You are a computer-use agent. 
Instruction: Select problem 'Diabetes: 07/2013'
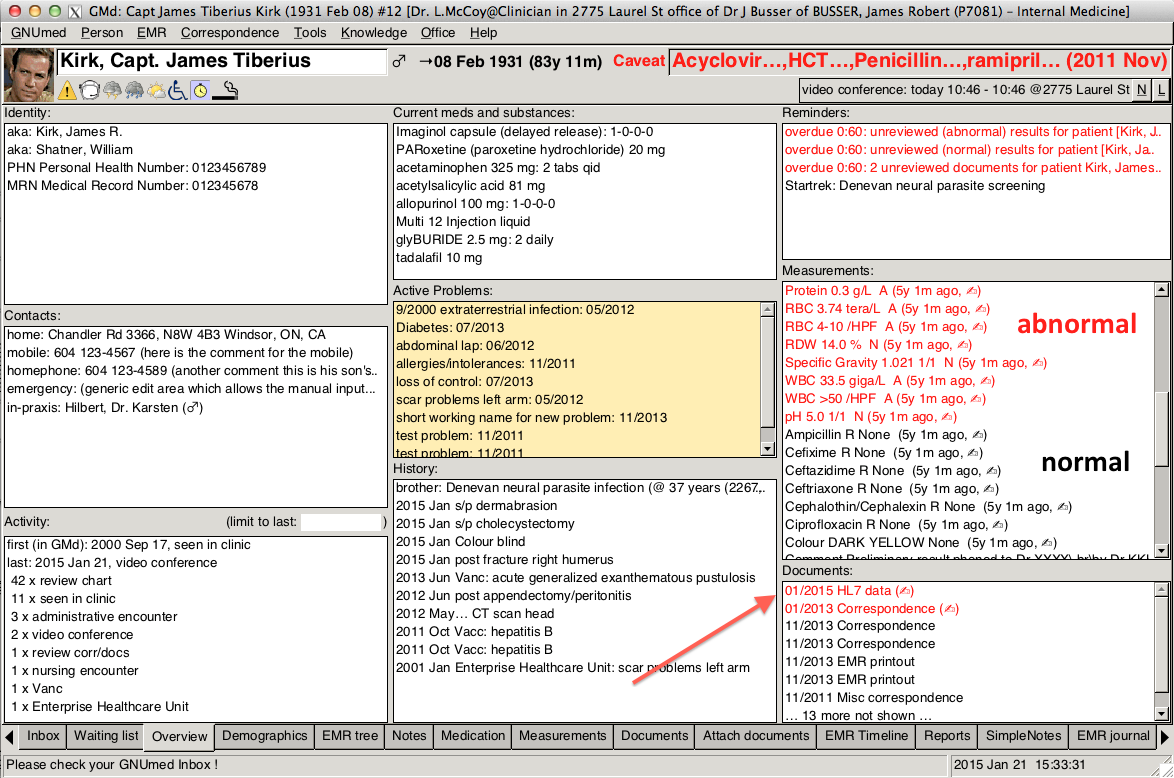[450, 327]
